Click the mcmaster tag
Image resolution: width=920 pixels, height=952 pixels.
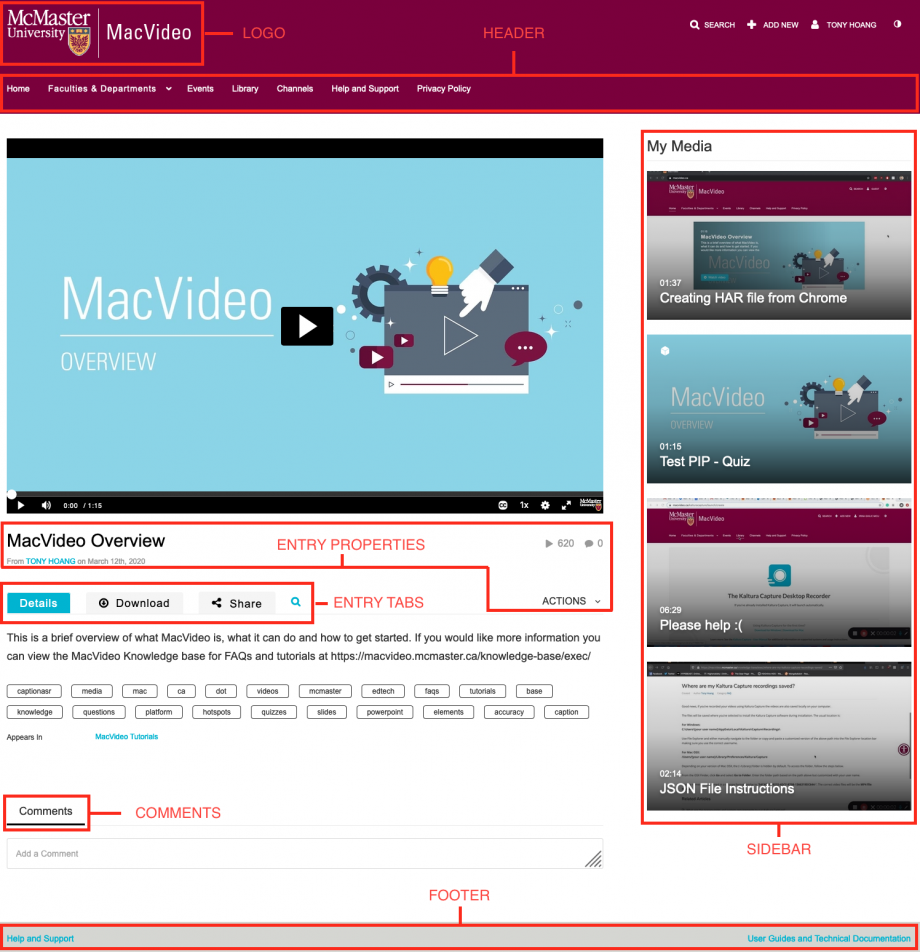[x=325, y=691]
